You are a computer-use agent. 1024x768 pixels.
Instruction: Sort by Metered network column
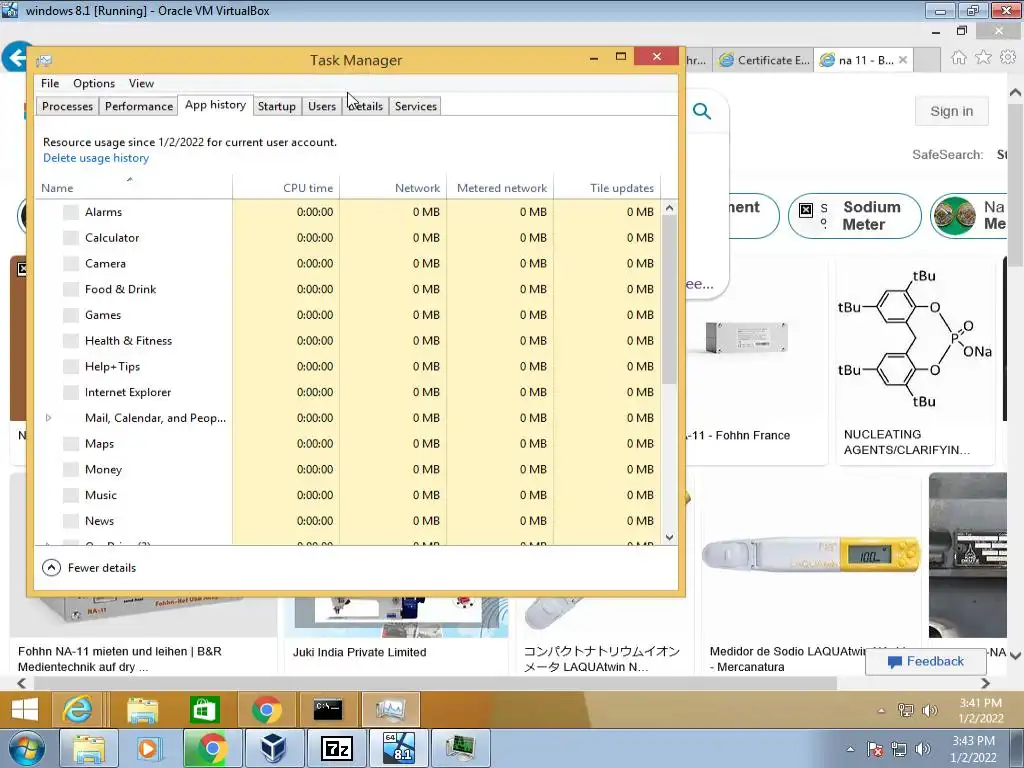(500, 188)
